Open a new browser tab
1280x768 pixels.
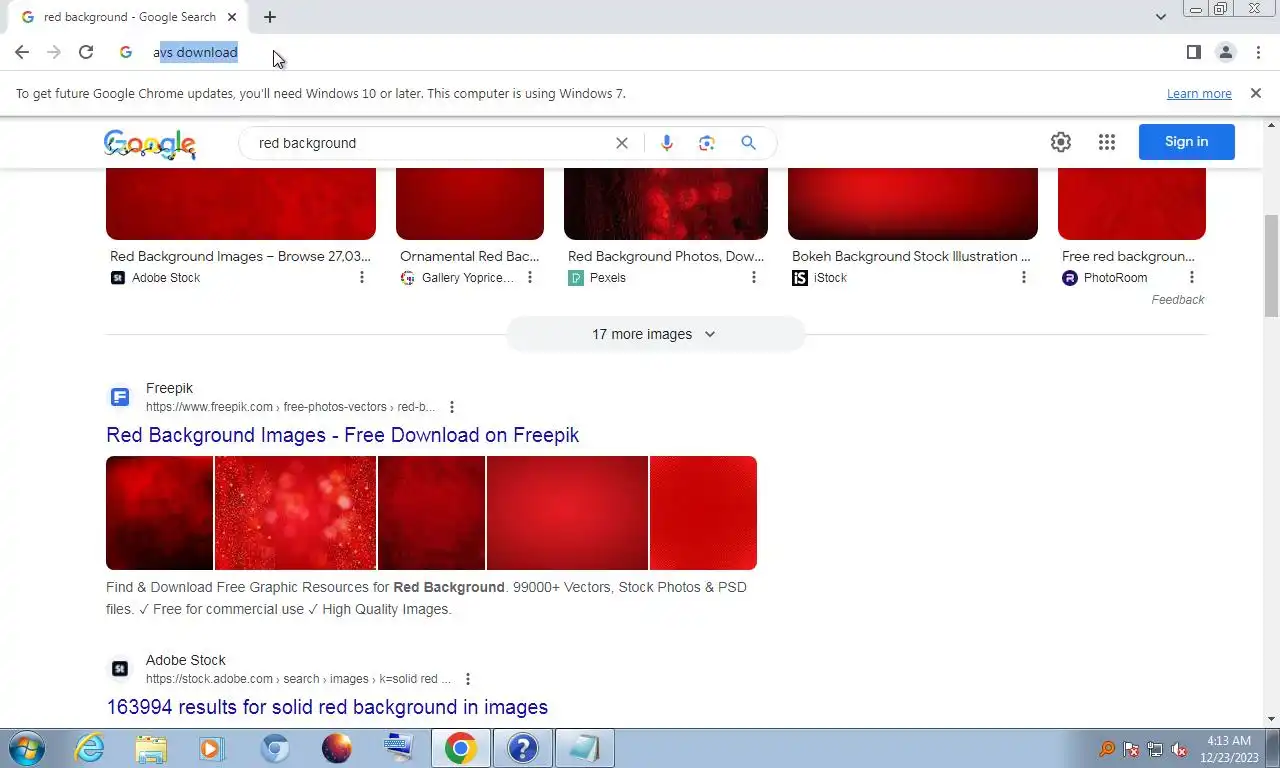coord(270,17)
